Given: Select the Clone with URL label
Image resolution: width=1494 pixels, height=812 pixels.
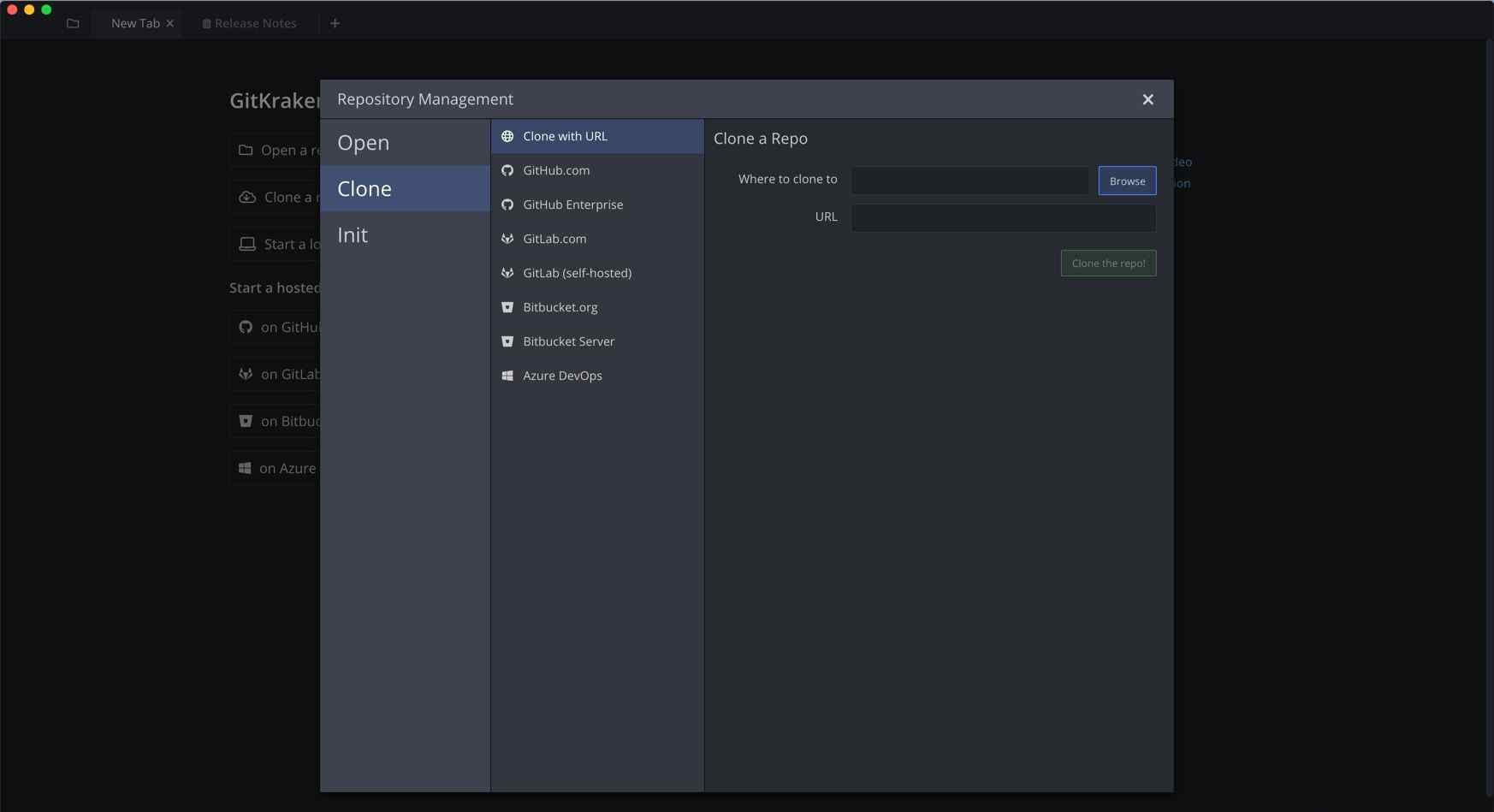Looking at the screenshot, I should pos(565,136).
